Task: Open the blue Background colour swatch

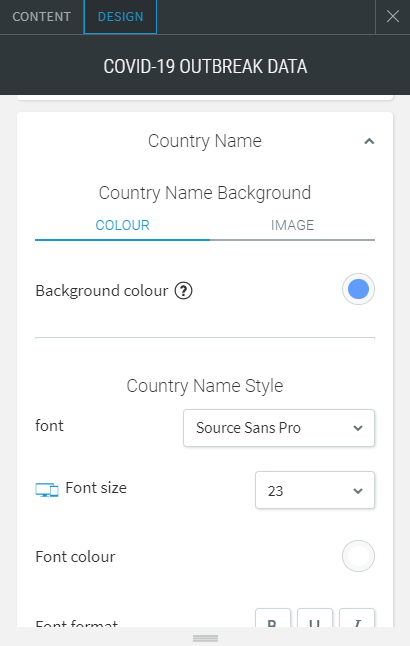Action: click(358, 289)
